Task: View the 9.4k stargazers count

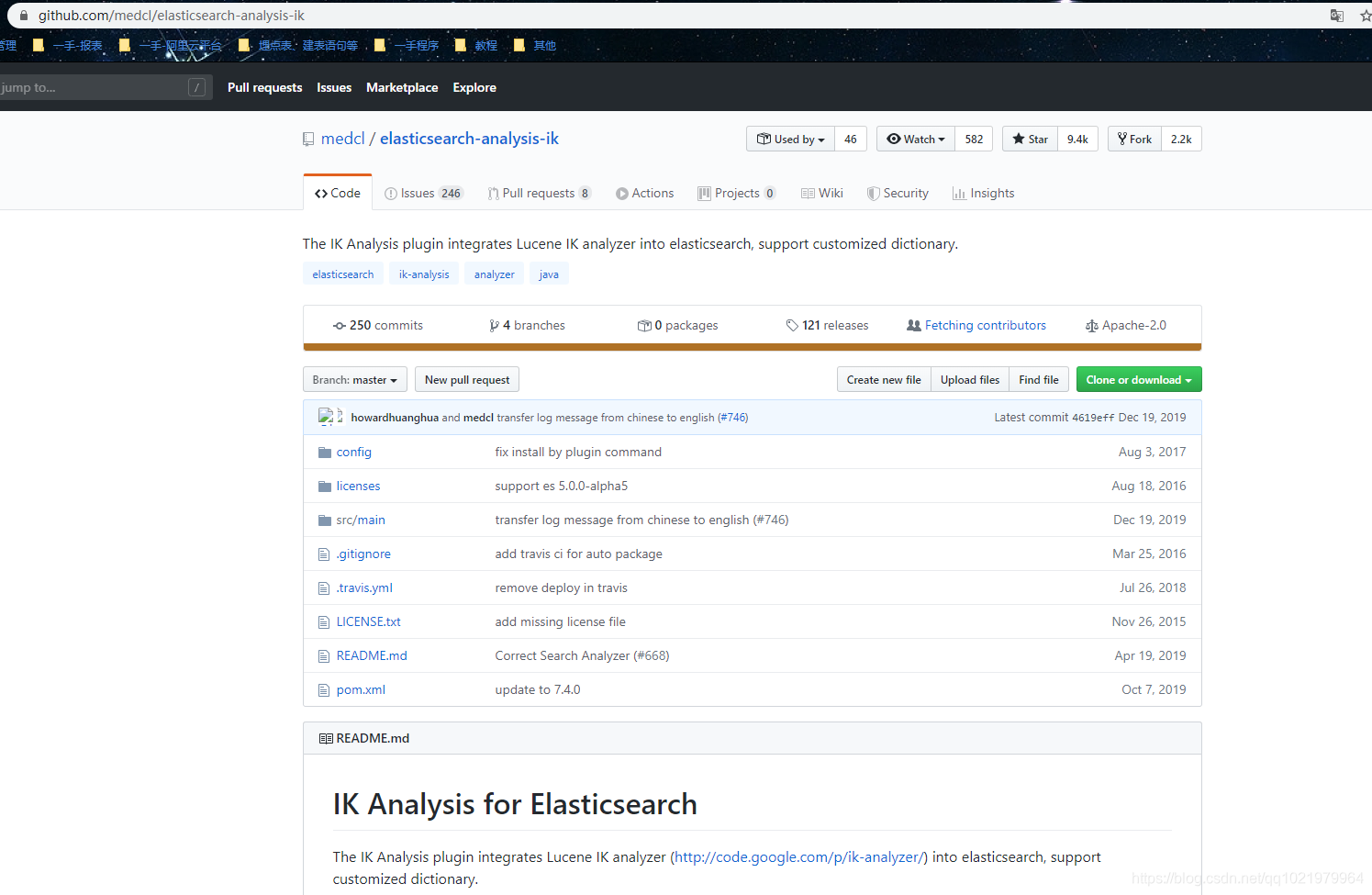Action: point(1077,139)
